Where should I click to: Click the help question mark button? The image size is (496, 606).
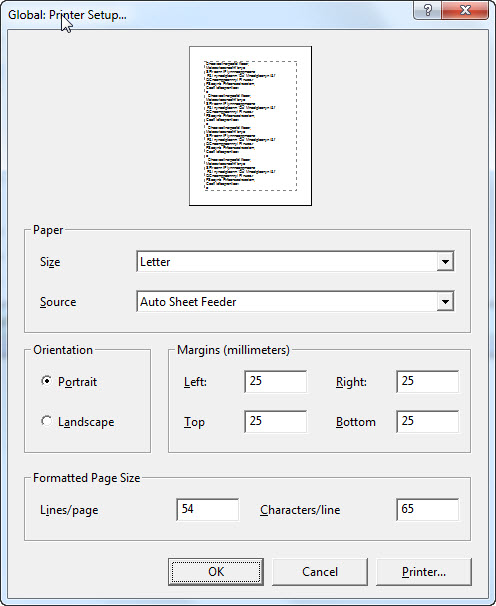pyautogui.click(x=427, y=10)
